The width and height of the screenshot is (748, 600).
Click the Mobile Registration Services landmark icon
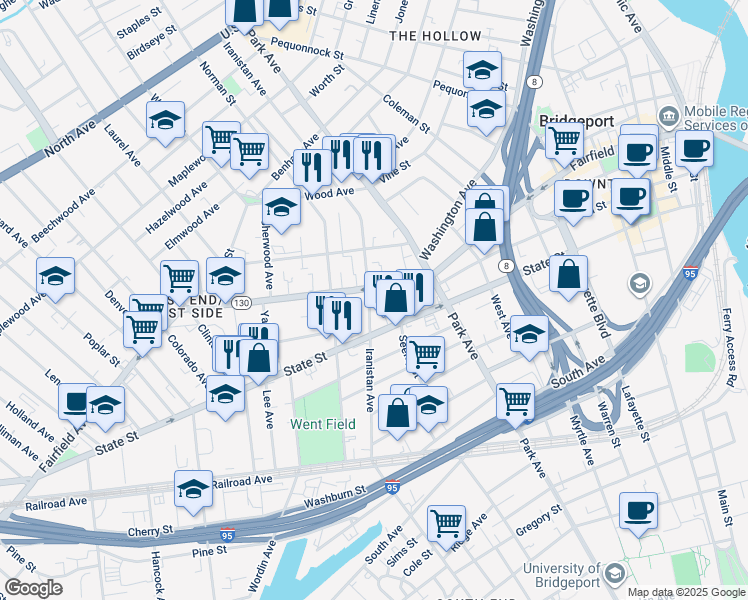669,116
